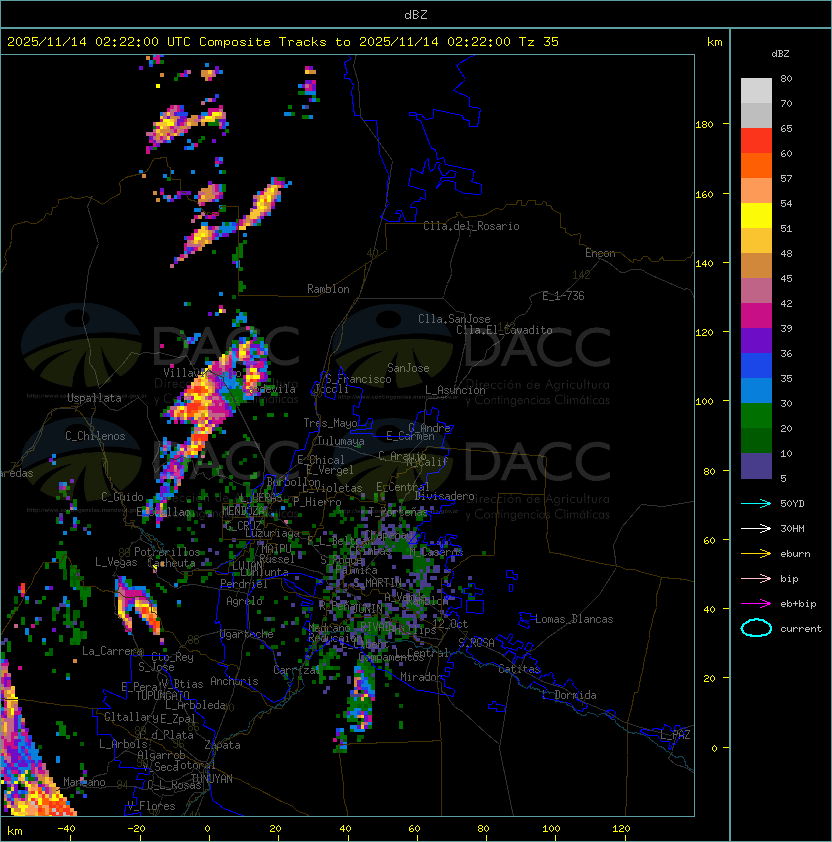Image resolution: width=832 pixels, height=842 pixels.
Task: Click the C_Guido map label
Action: point(122,497)
